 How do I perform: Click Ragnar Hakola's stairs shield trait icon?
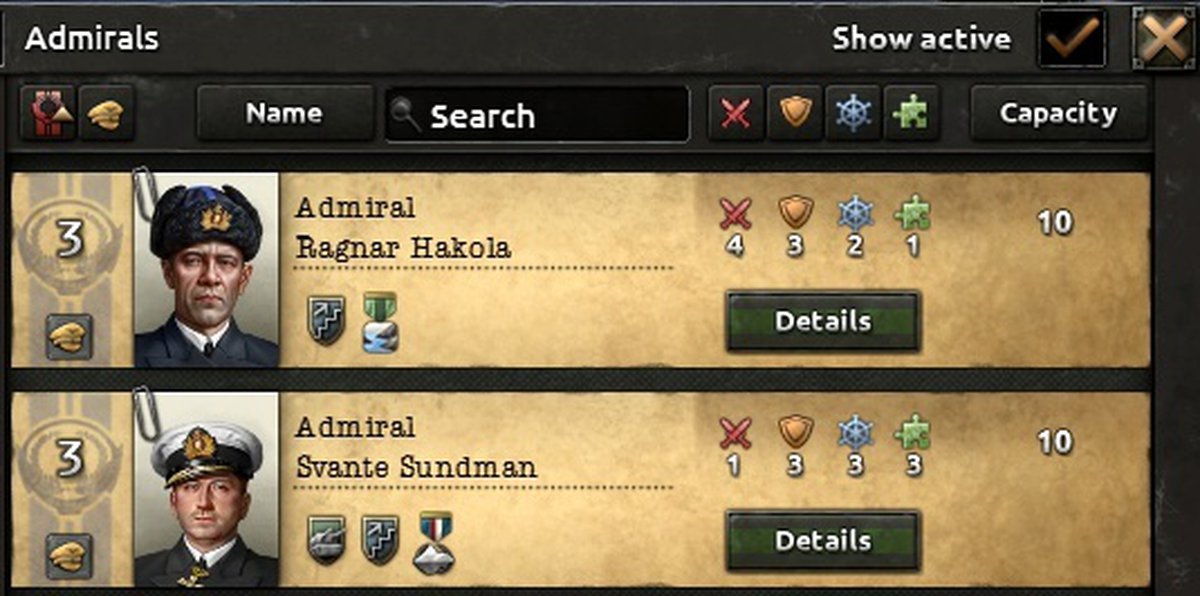pyautogui.click(x=326, y=321)
